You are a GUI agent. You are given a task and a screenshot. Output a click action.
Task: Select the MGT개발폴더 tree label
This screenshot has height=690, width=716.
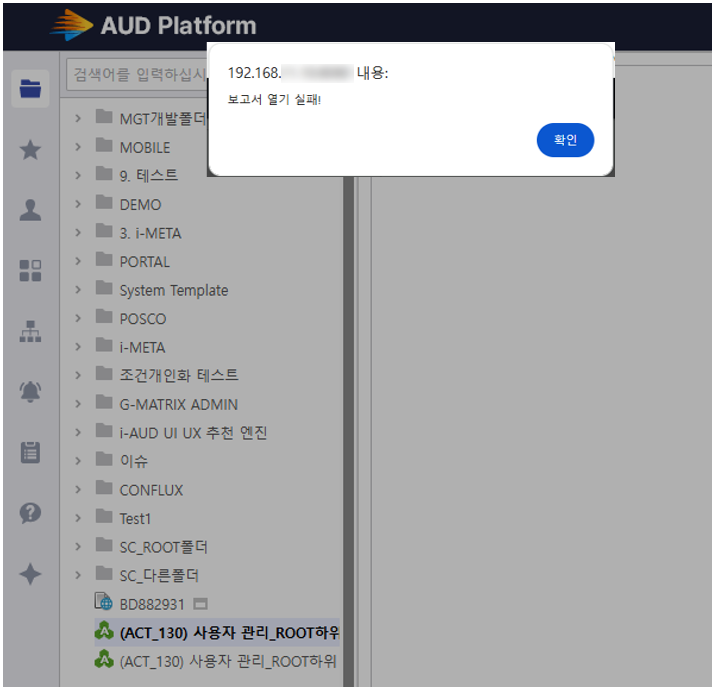click(x=163, y=119)
